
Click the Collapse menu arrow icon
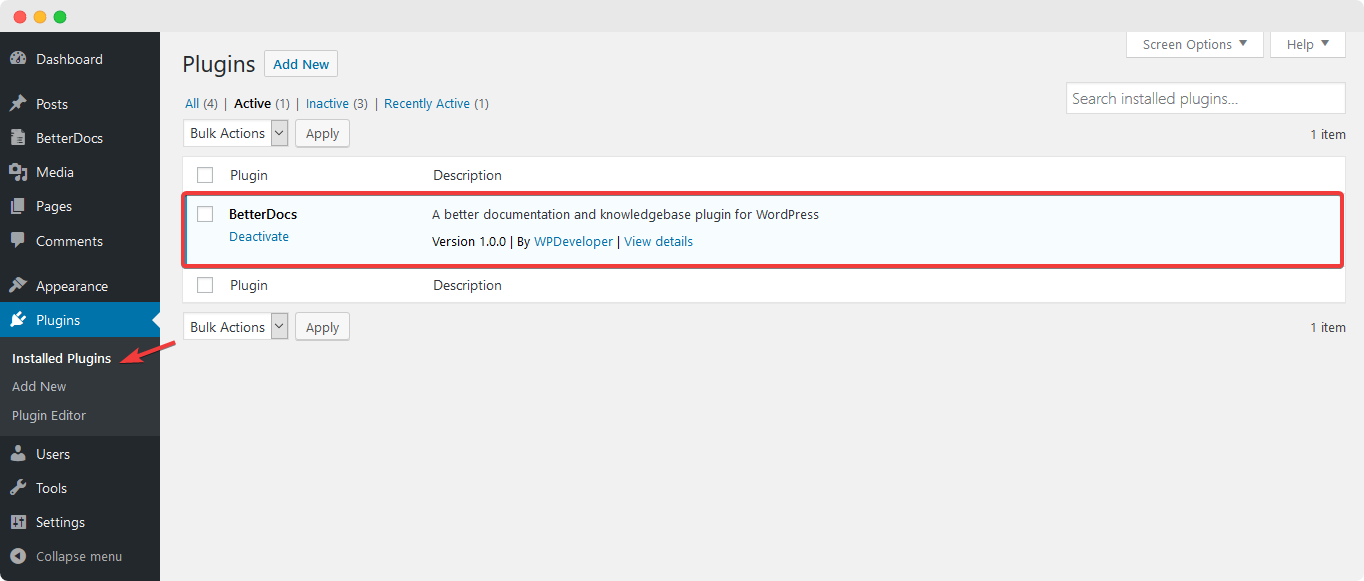click(18, 556)
